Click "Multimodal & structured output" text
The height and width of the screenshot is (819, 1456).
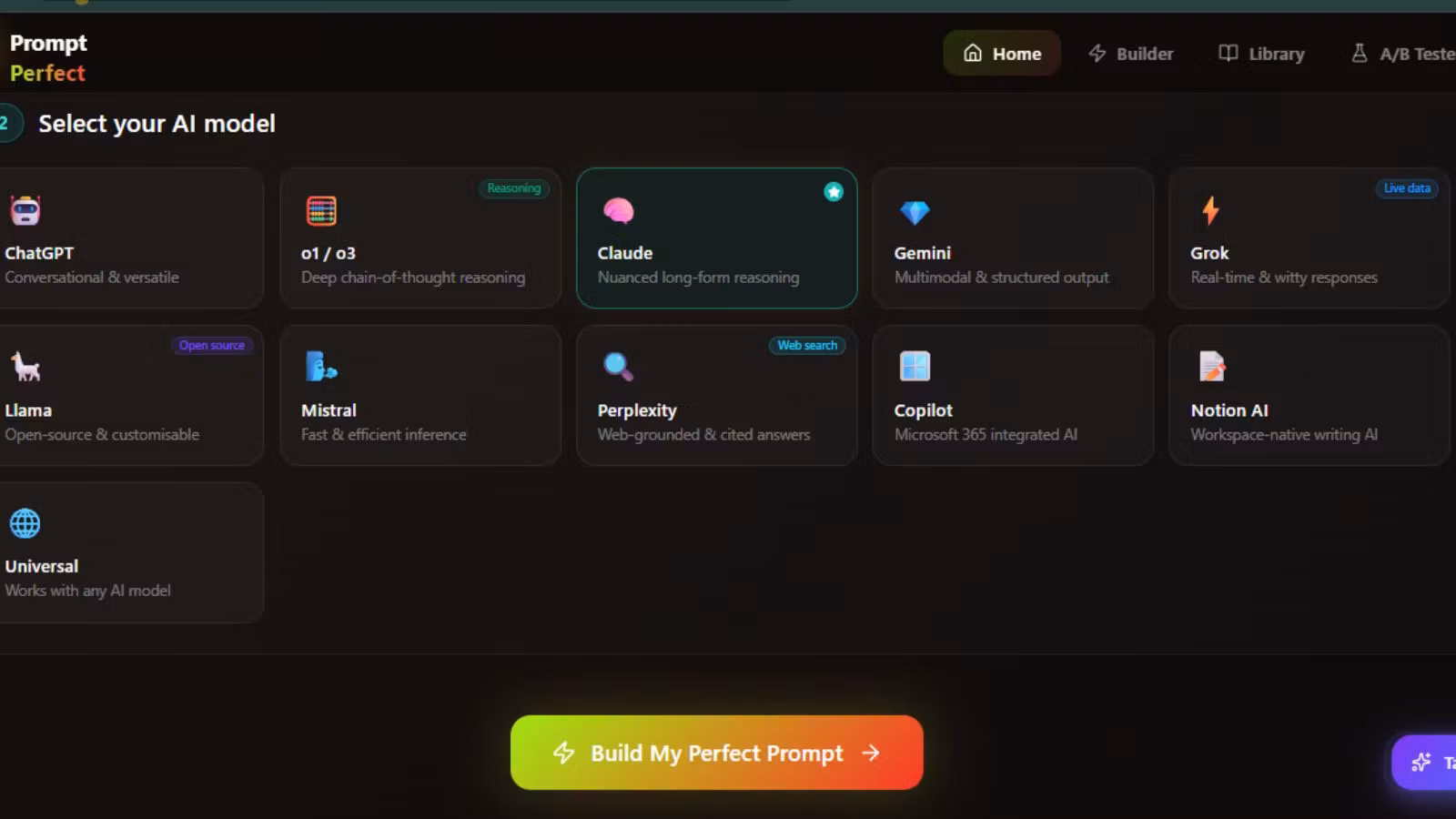click(x=1001, y=278)
